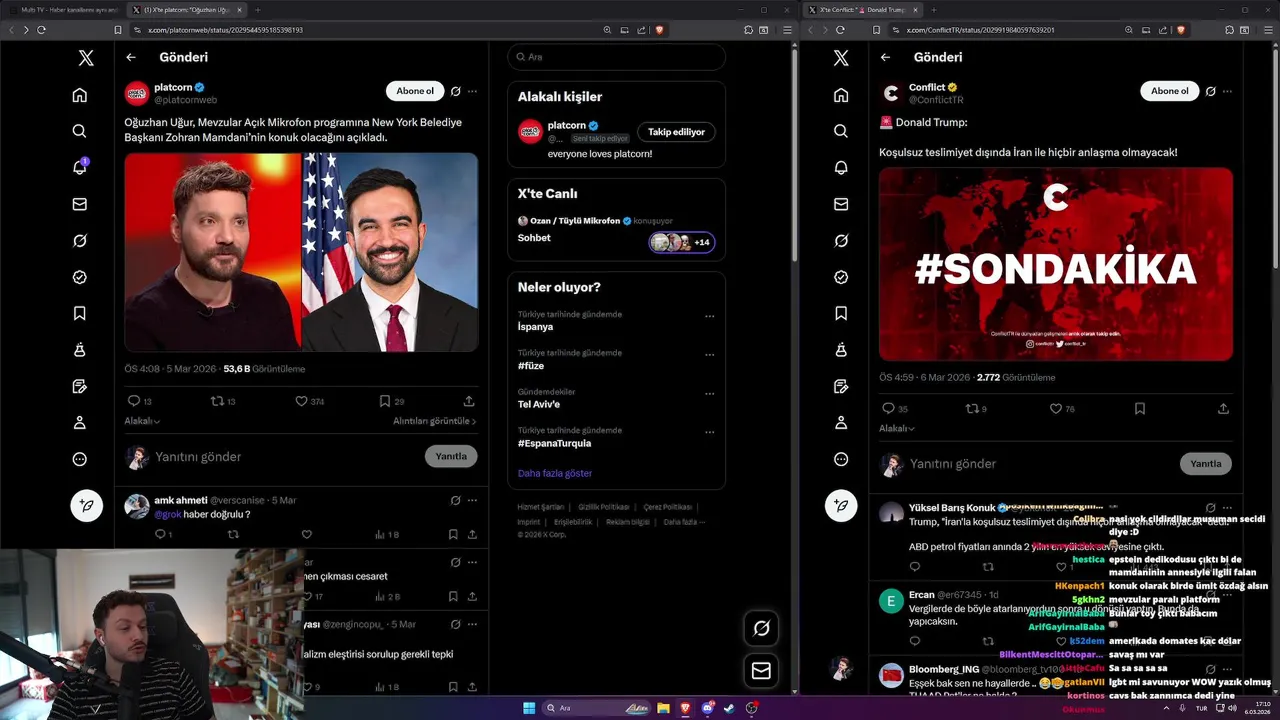Reply to platcorn post showing 13 replies
This screenshot has width=1280, height=720.
click(133, 401)
